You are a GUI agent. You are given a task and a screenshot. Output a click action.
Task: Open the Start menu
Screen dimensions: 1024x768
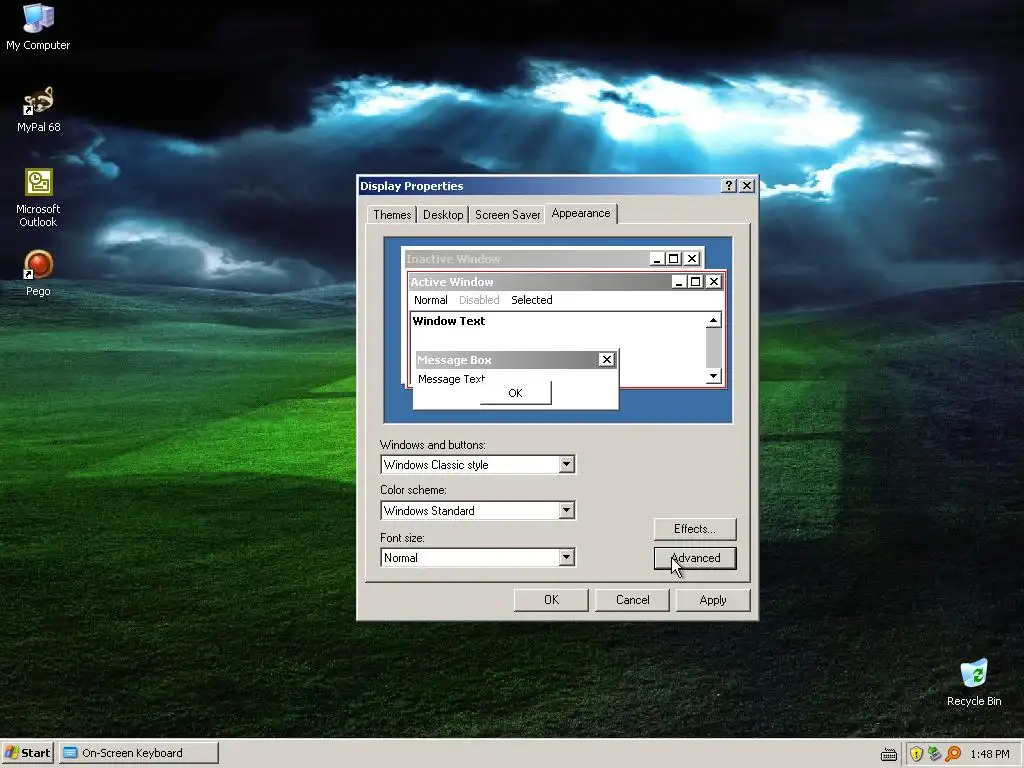pyautogui.click(x=27, y=753)
